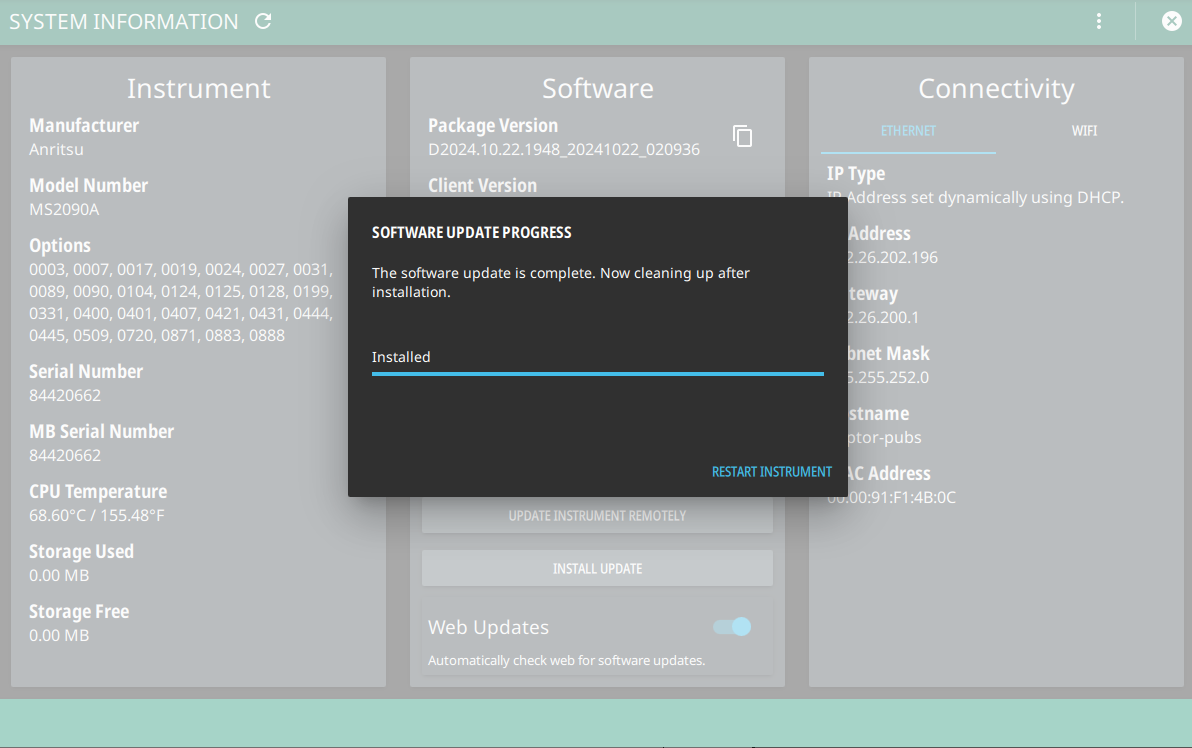This screenshot has width=1192, height=748.
Task: Click the installed Options code list
Action: tap(180, 302)
